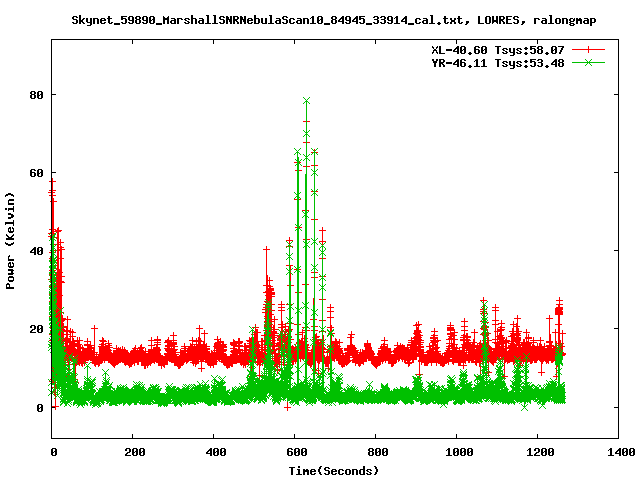Click the x-axis tick label 1400

[621, 452]
